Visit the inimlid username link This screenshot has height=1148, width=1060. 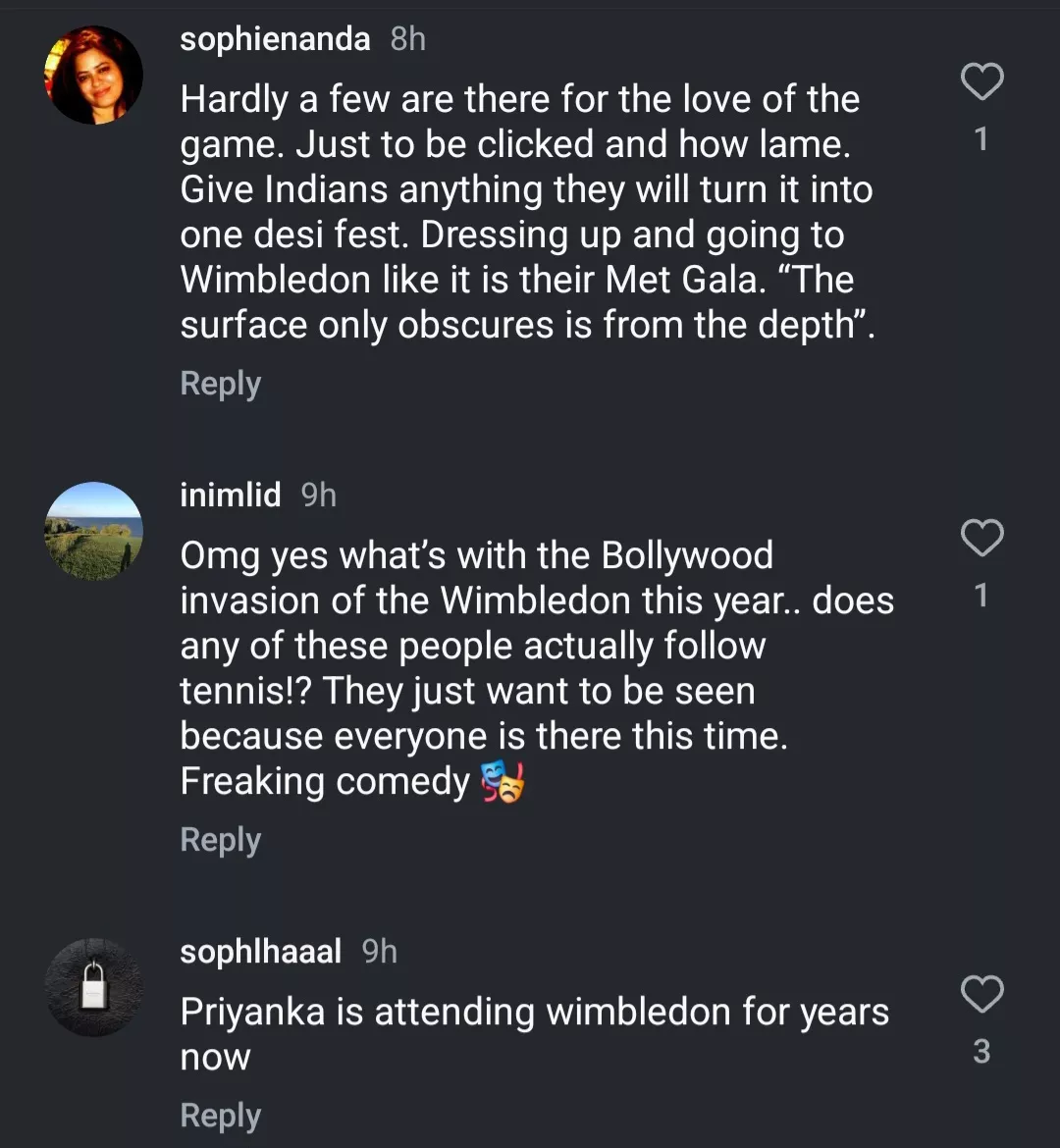click(231, 495)
